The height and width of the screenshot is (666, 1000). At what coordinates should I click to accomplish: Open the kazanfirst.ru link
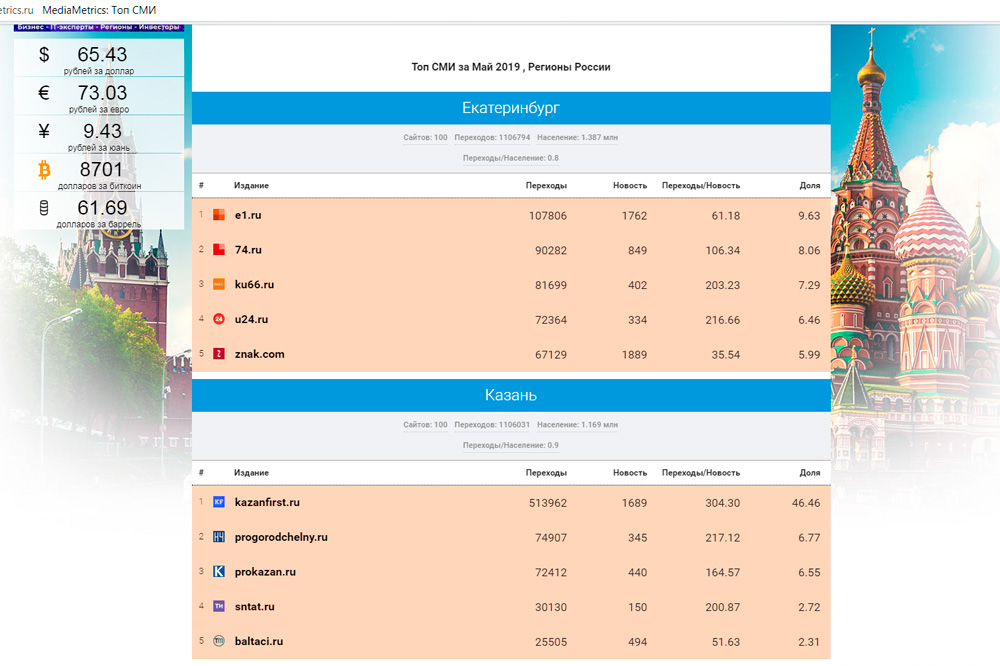(x=267, y=502)
